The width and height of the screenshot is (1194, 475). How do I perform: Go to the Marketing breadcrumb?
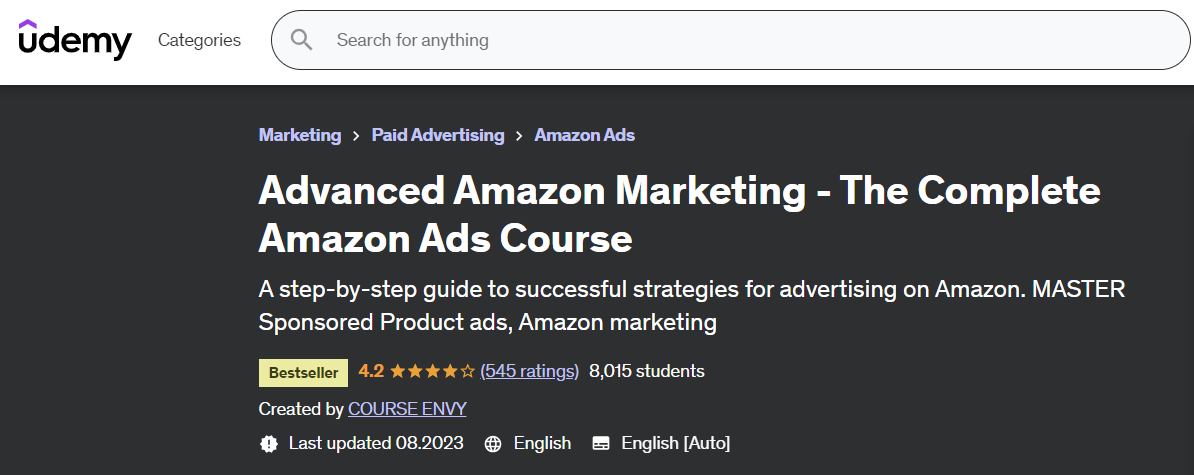[x=300, y=135]
